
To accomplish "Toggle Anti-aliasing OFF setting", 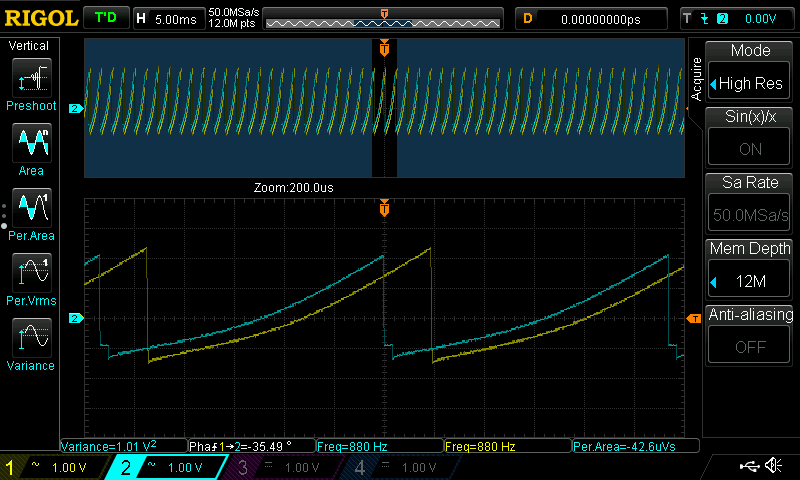I will click(749, 346).
